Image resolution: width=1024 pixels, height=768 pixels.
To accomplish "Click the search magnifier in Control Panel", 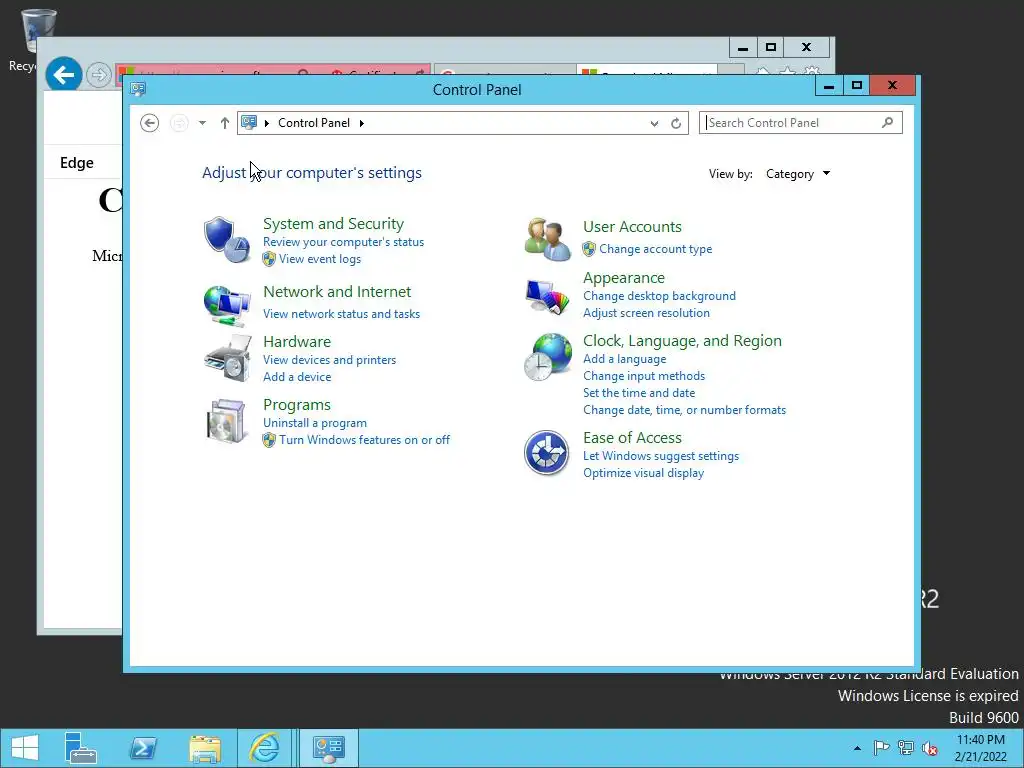I will tap(887, 122).
